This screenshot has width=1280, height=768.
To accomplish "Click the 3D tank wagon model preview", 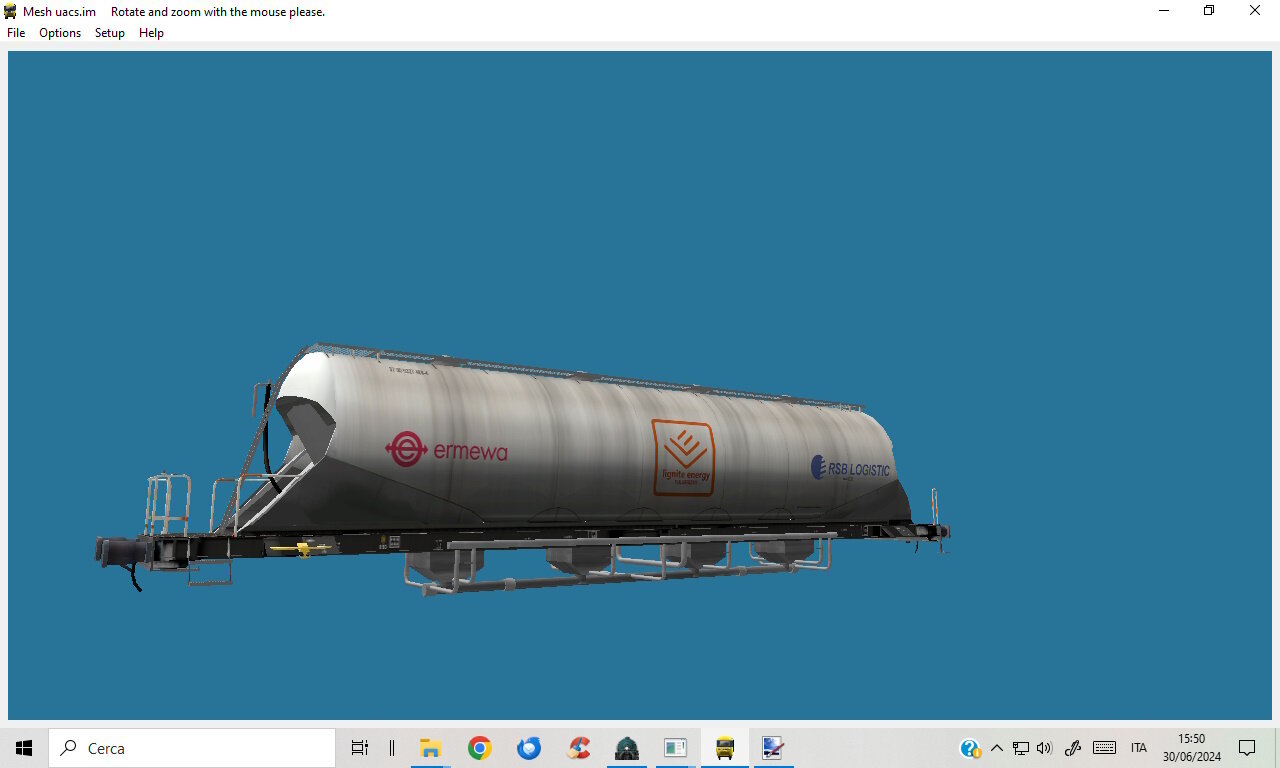I will 523,470.
